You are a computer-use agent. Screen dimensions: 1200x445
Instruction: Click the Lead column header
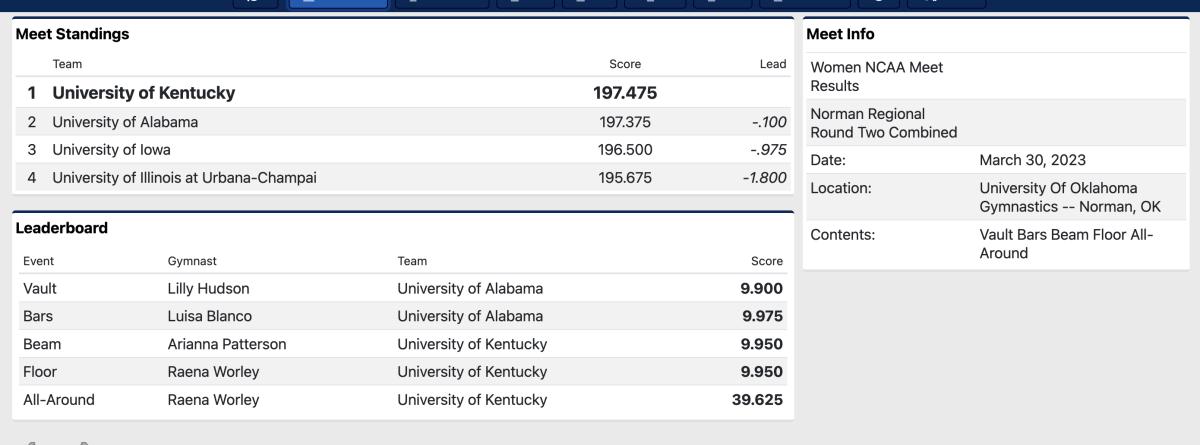click(x=773, y=64)
